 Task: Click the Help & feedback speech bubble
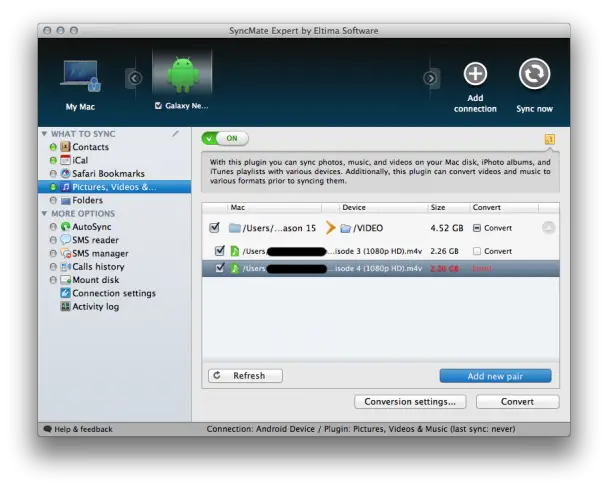[x=48, y=429]
